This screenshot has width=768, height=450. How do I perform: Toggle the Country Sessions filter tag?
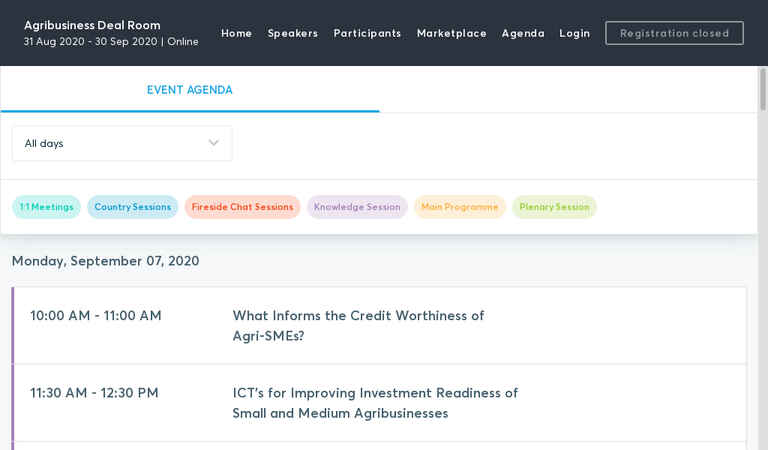pyautogui.click(x=133, y=207)
